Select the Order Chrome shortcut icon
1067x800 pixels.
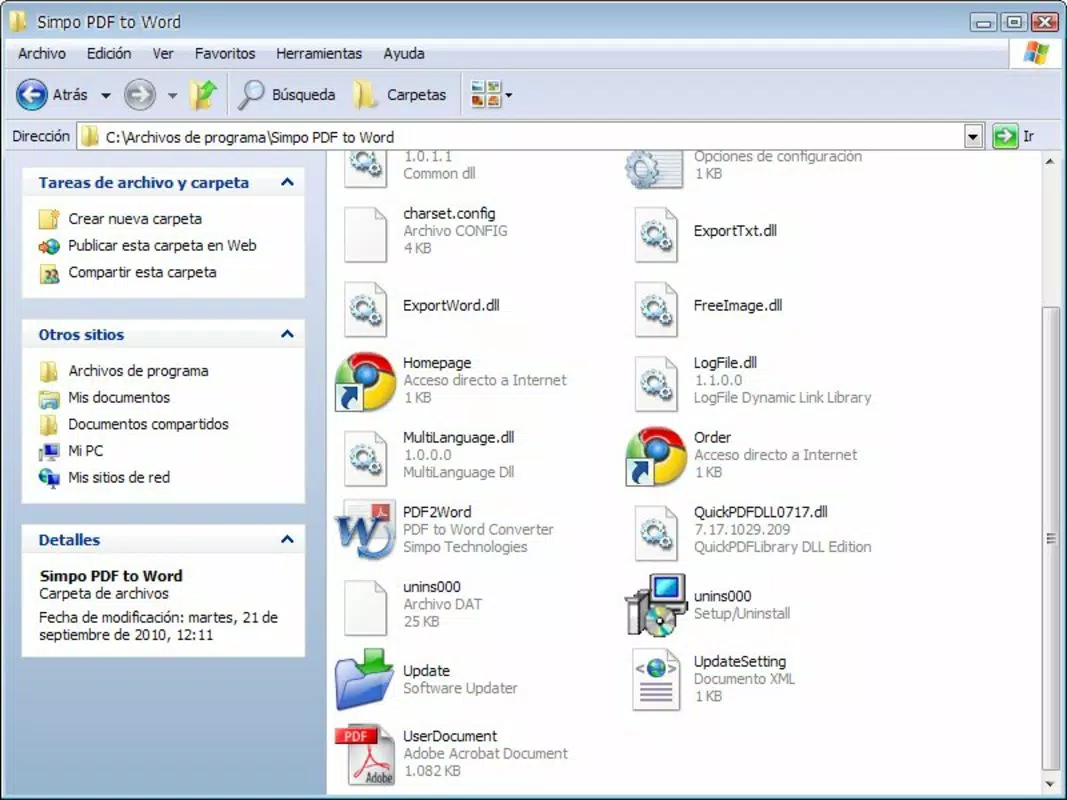[x=656, y=456]
